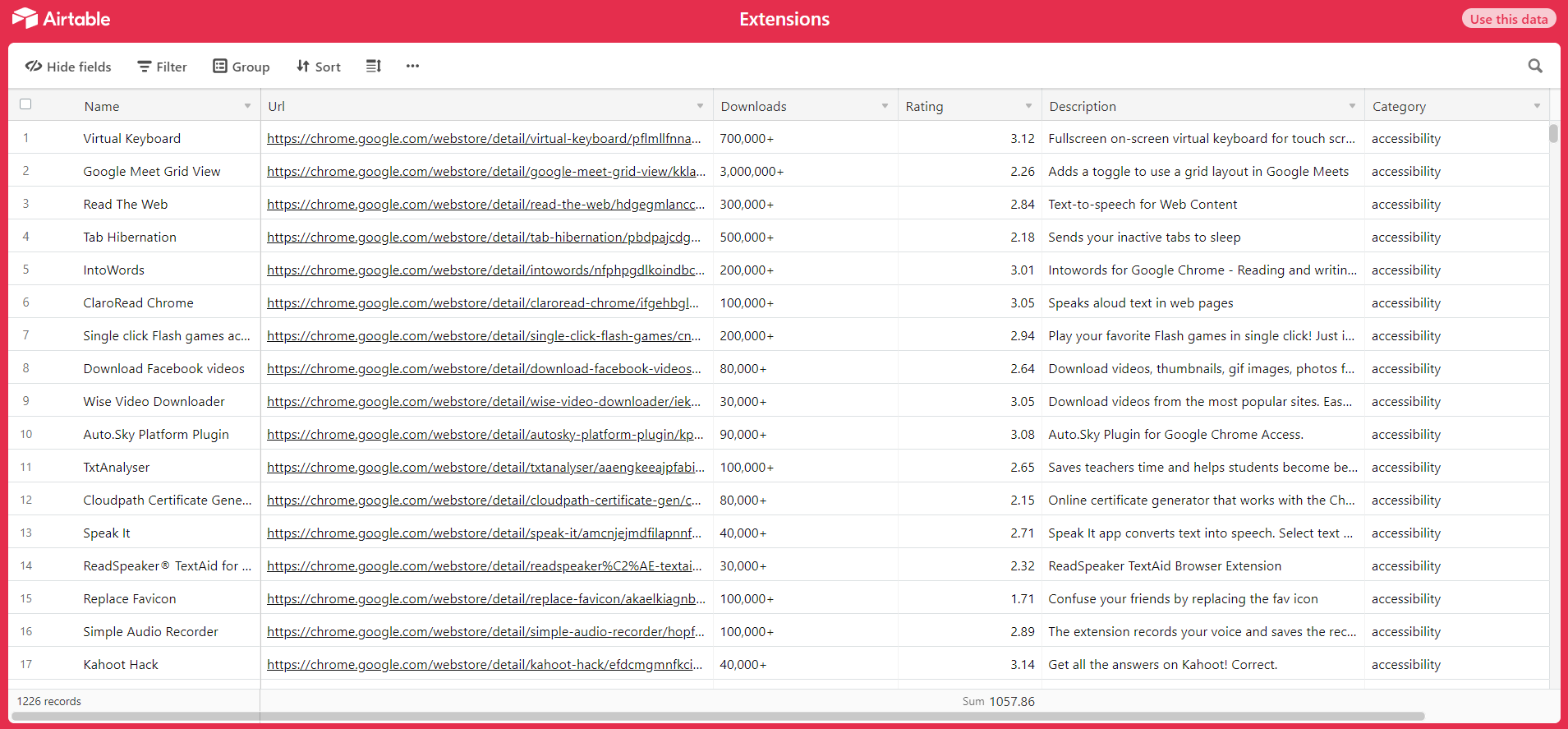Toggle the select-all checkbox in header
The width and height of the screenshot is (1568, 729).
click(x=25, y=104)
